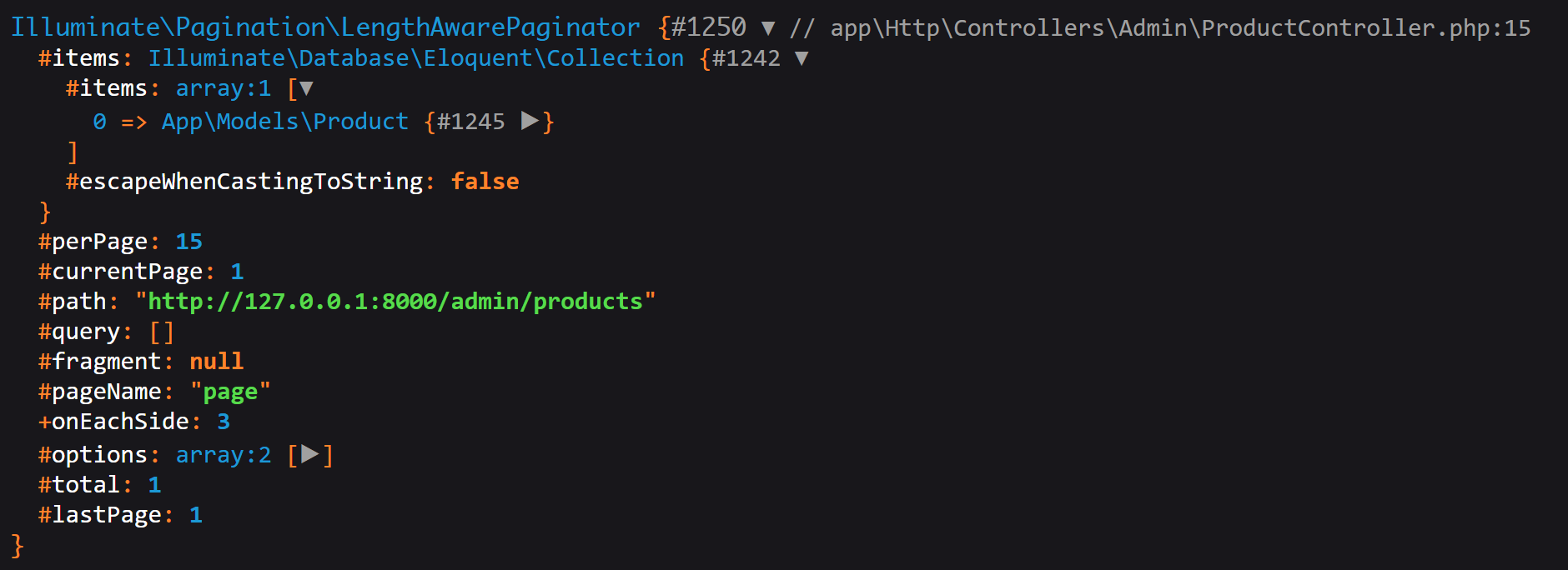Click the onEachSide value 3
Viewport: 1568px width, 570px height.
(224, 422)
